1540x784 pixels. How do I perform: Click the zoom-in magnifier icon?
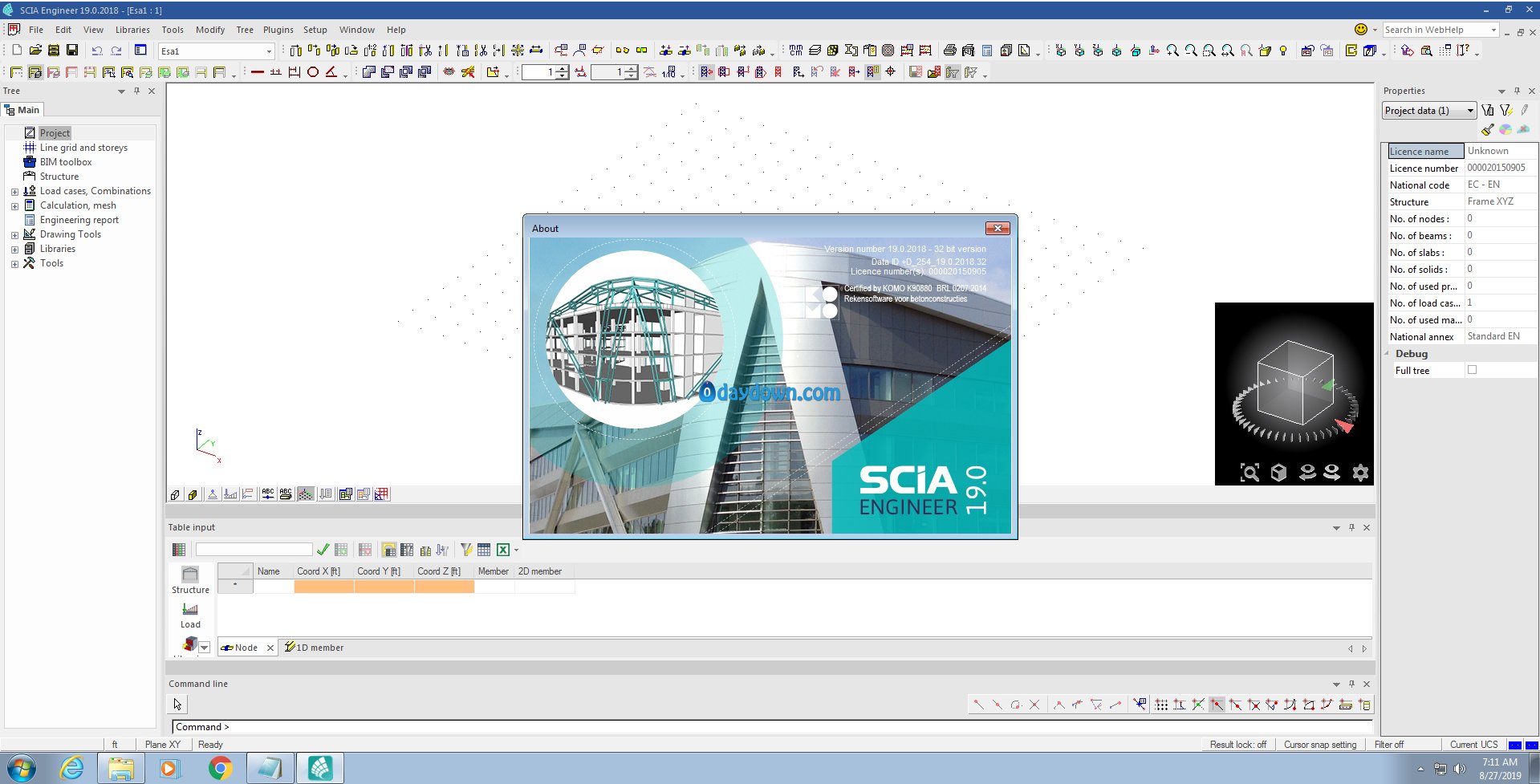(x=1172, y=50)
